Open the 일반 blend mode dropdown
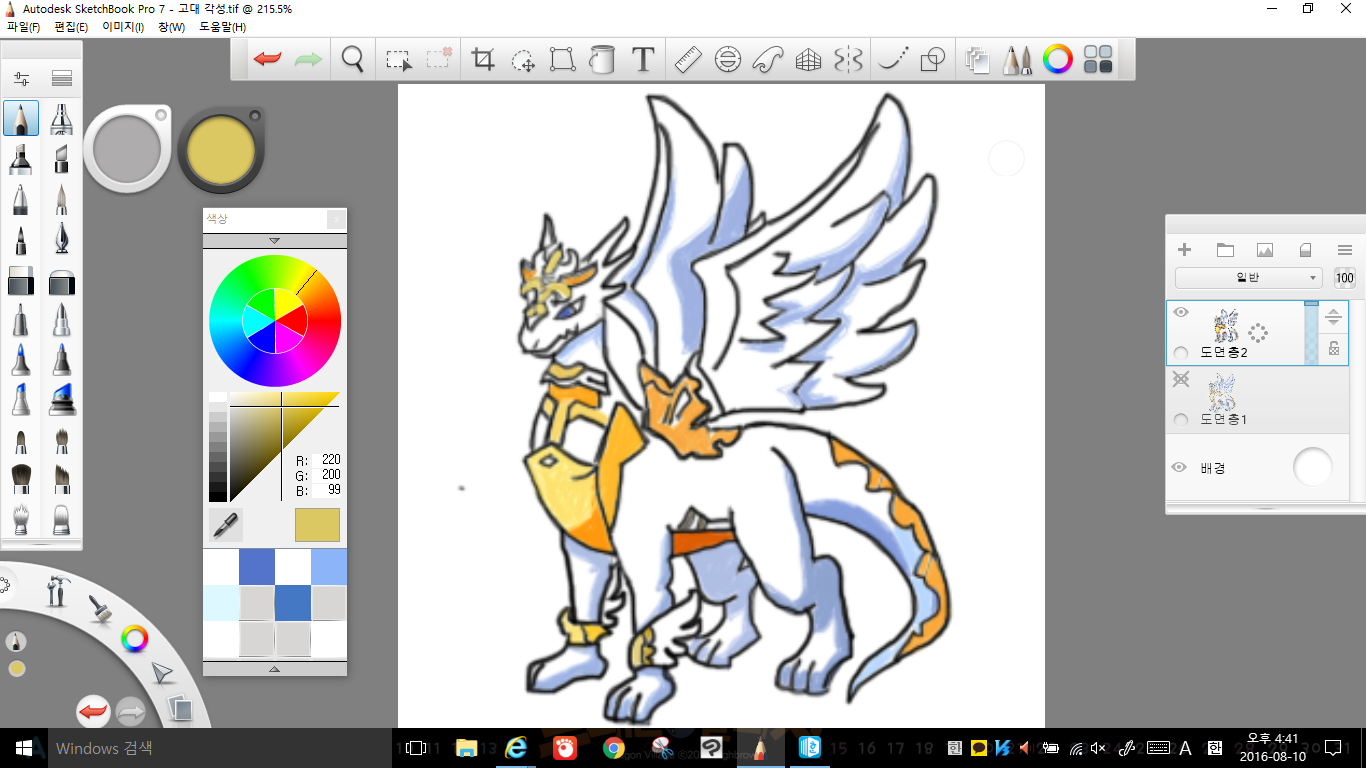 coord(1249,278)
